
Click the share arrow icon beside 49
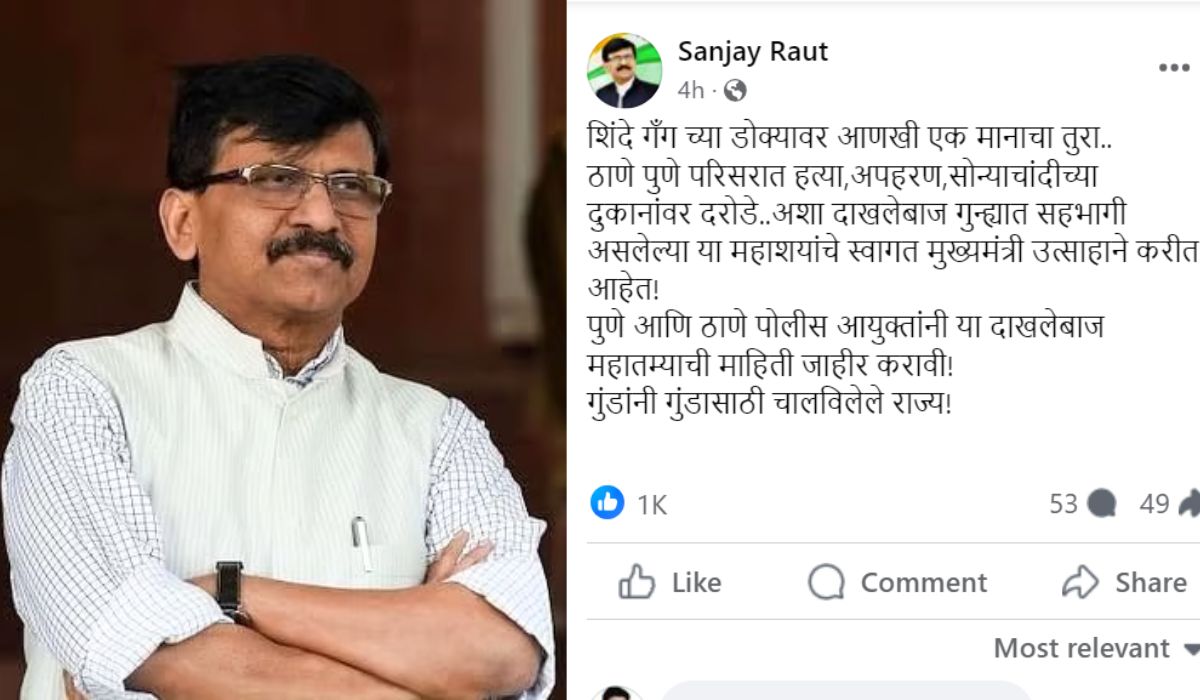pyautogui.click(x=1189, y=504)
